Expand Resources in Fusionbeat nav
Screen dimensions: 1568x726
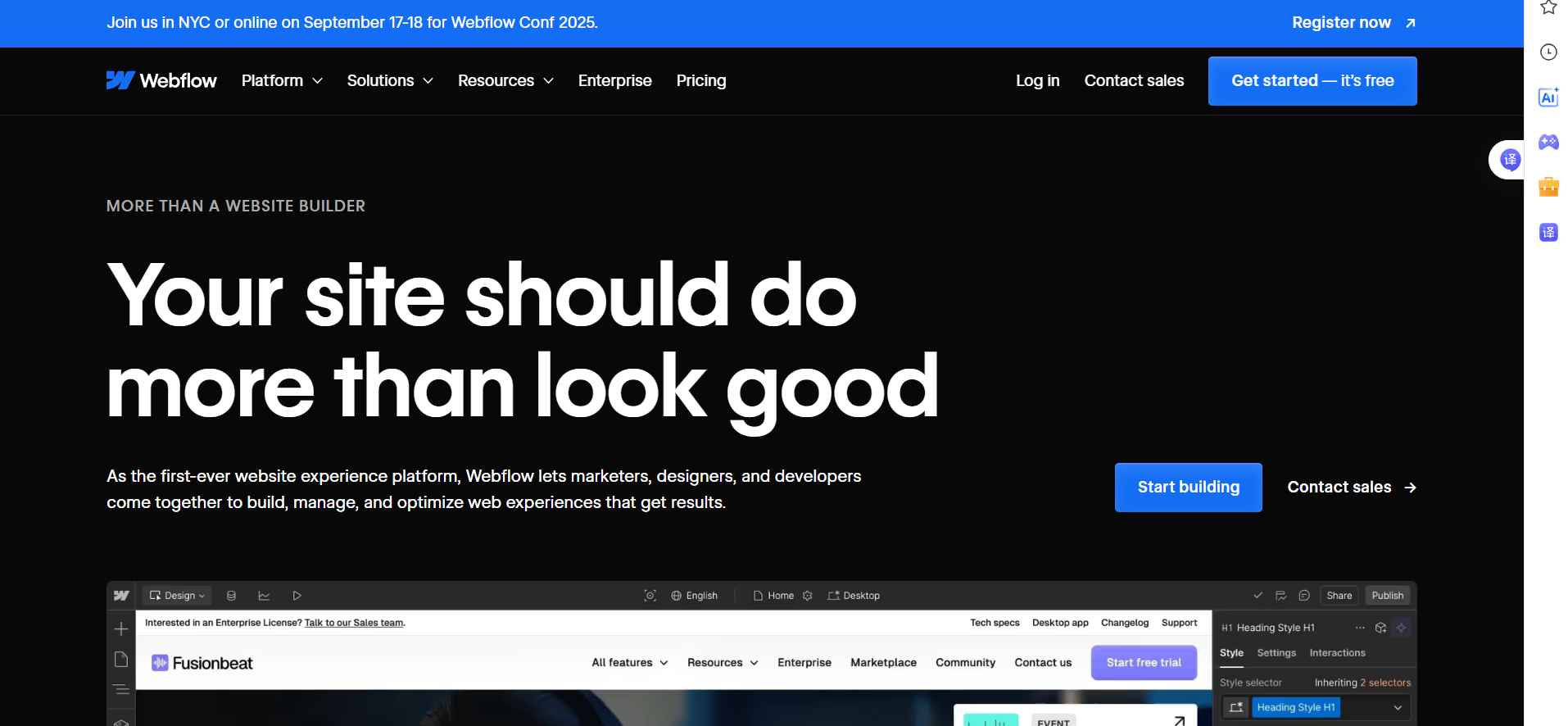tap(723, 663)
